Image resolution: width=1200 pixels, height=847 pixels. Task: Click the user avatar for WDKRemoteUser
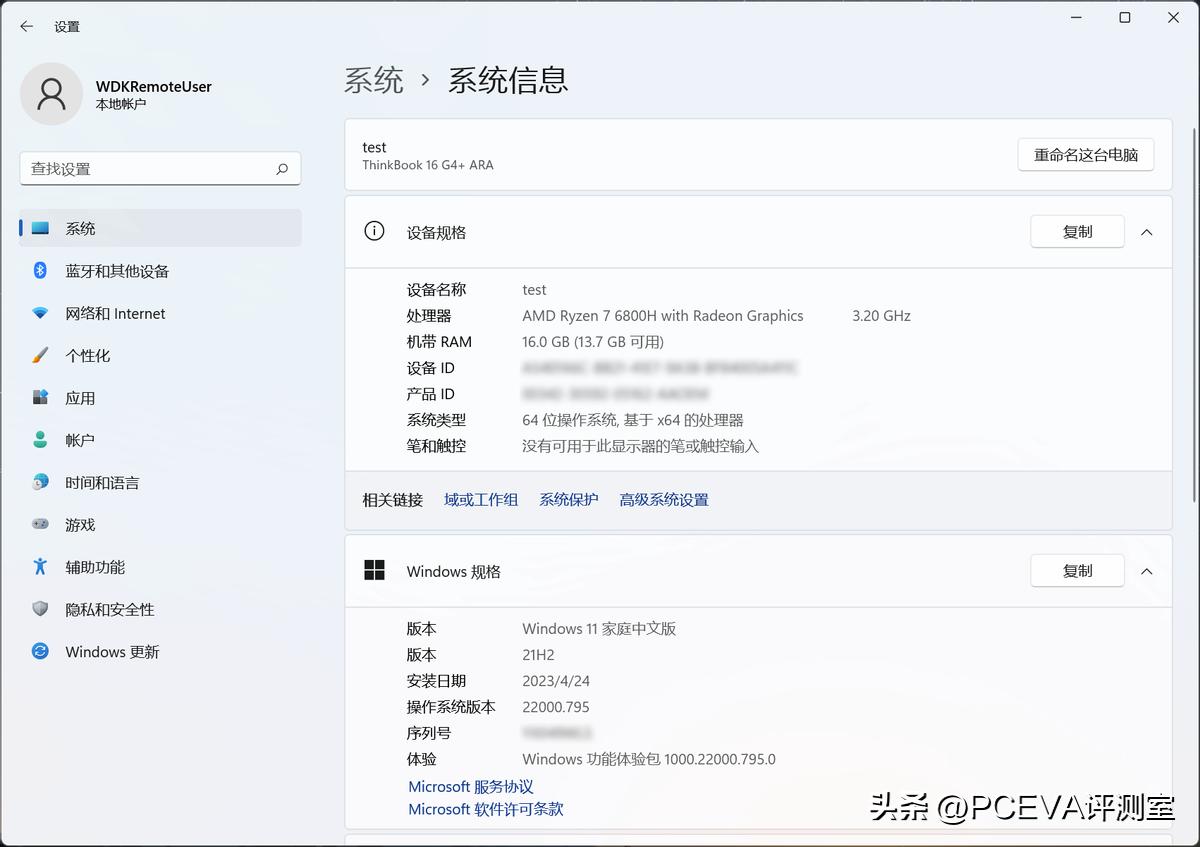tap(52, 93)
